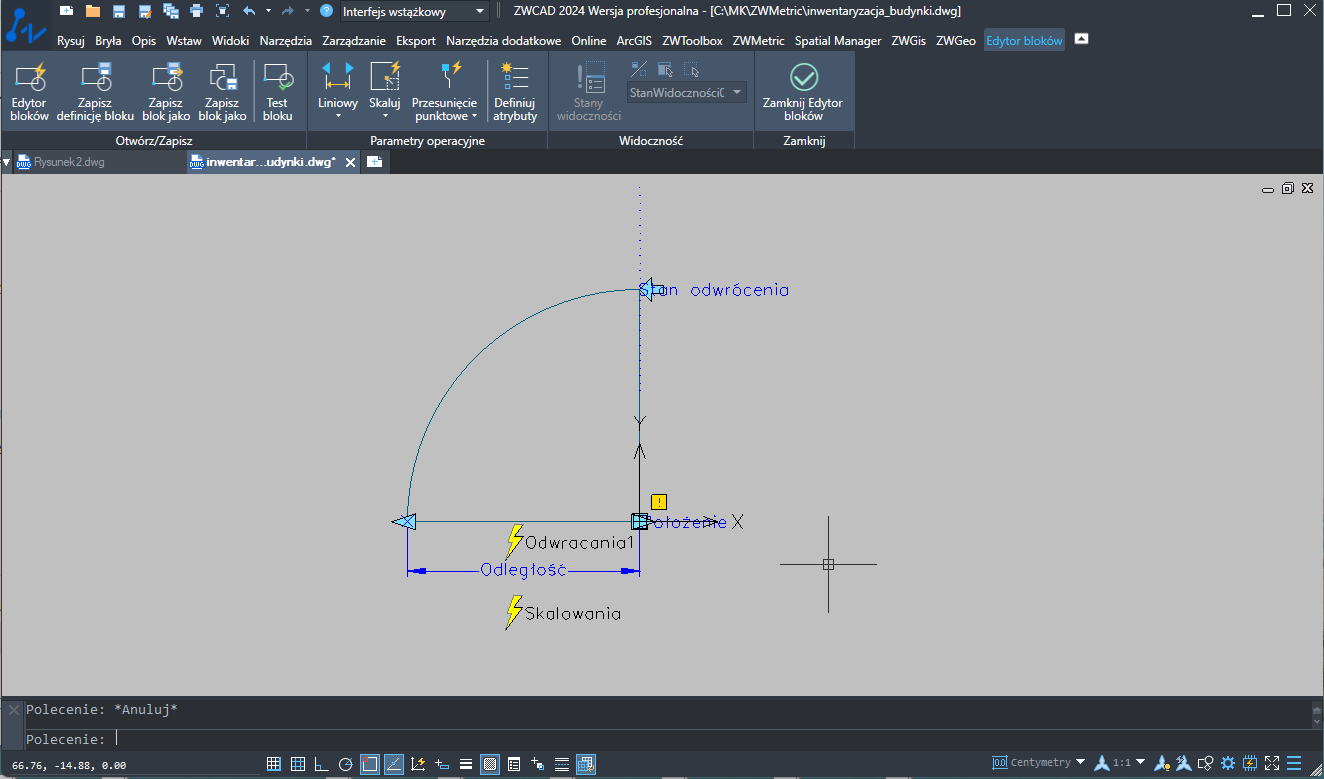Open the status bar customization menu
This screenshot has height=779, width=1324.
tap(1296, 763)
